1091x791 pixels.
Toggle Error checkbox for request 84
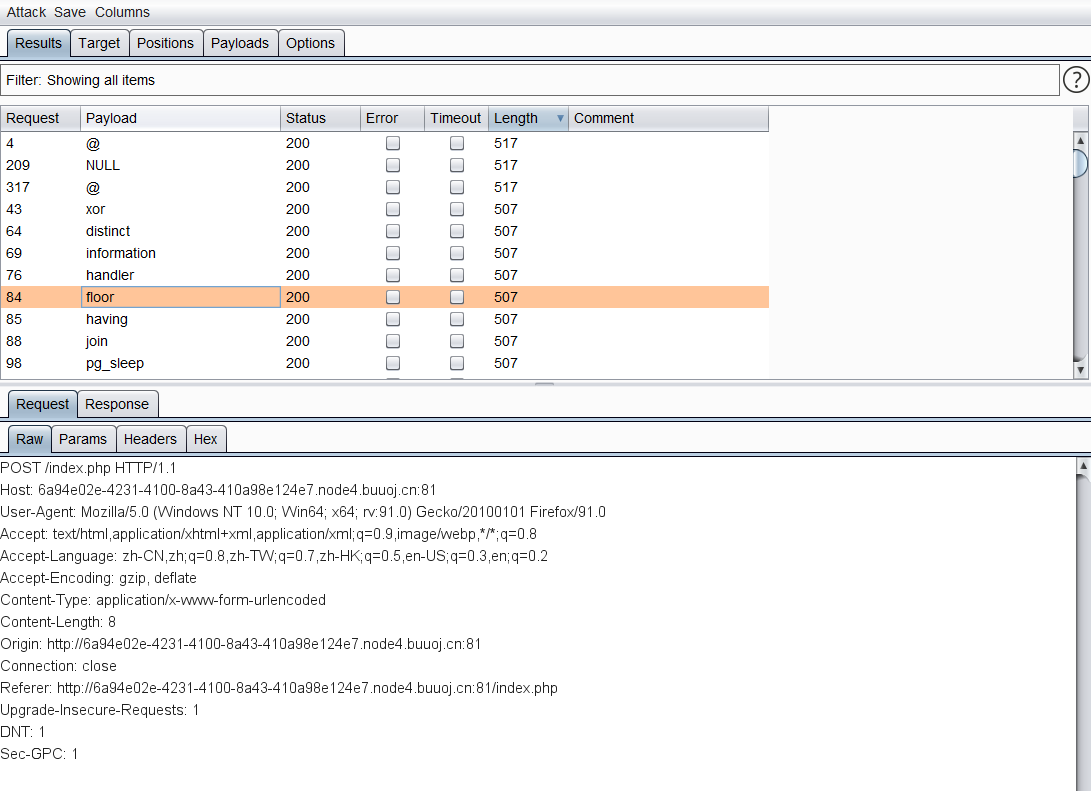click(393, 297)
